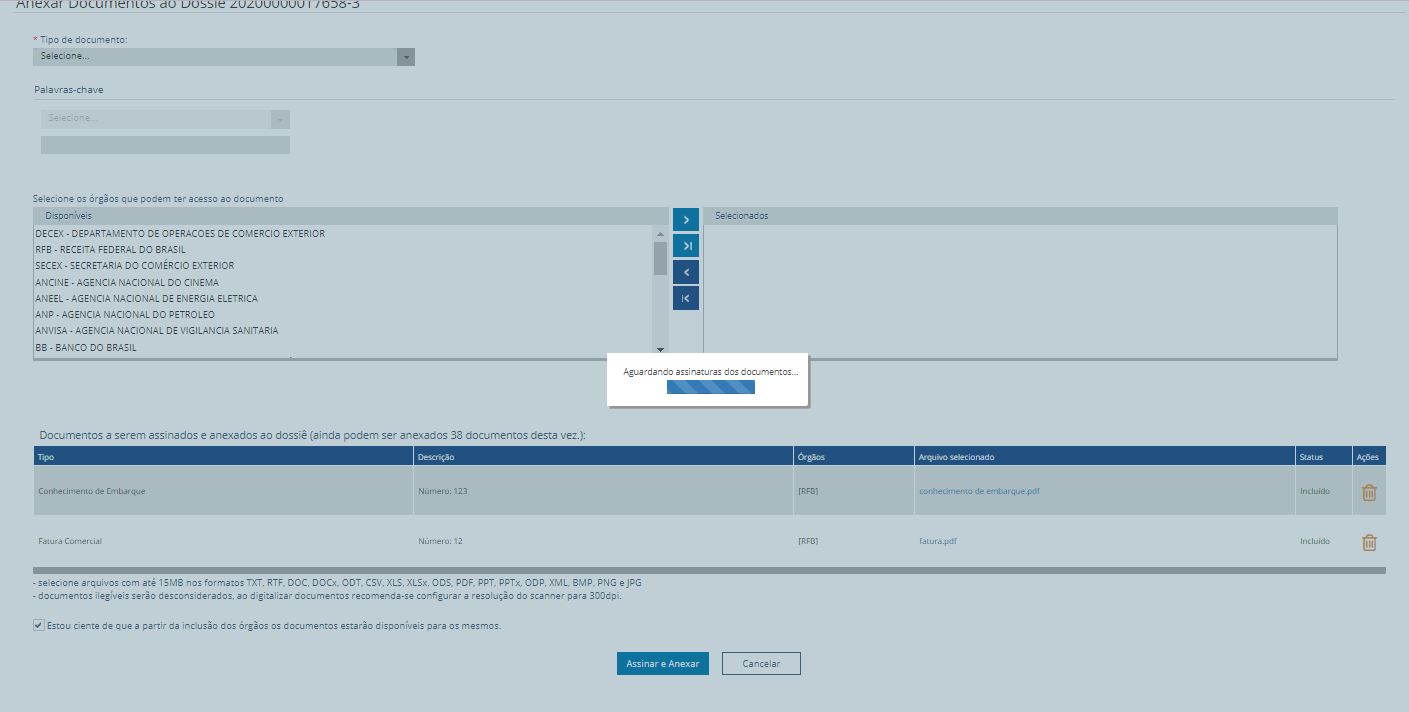The width and height of the screenshot is (1409, 712).
Task: Click the move selected left arrow button
Action: click(x=685, y=272)
